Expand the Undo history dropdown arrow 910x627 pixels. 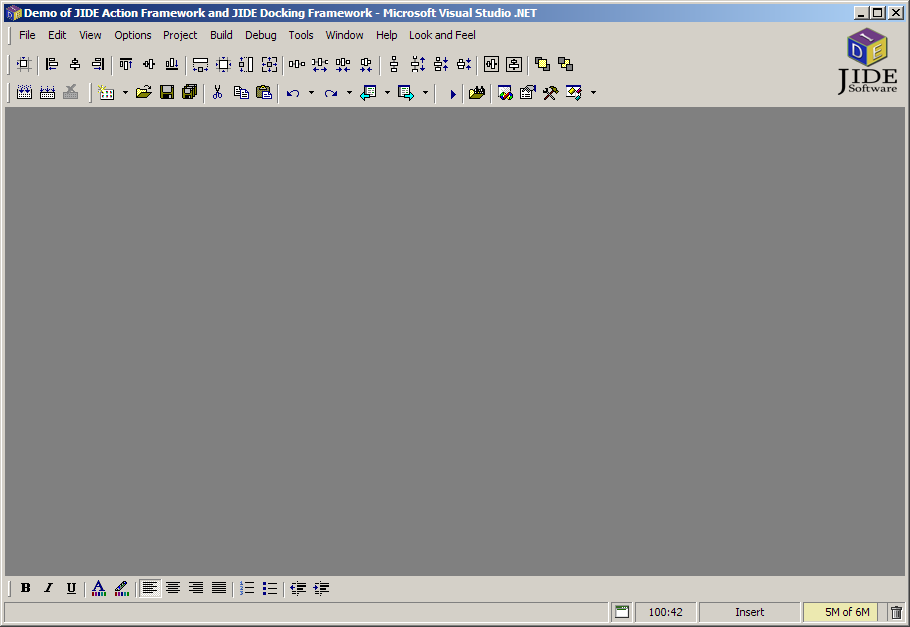pos(311,92)
